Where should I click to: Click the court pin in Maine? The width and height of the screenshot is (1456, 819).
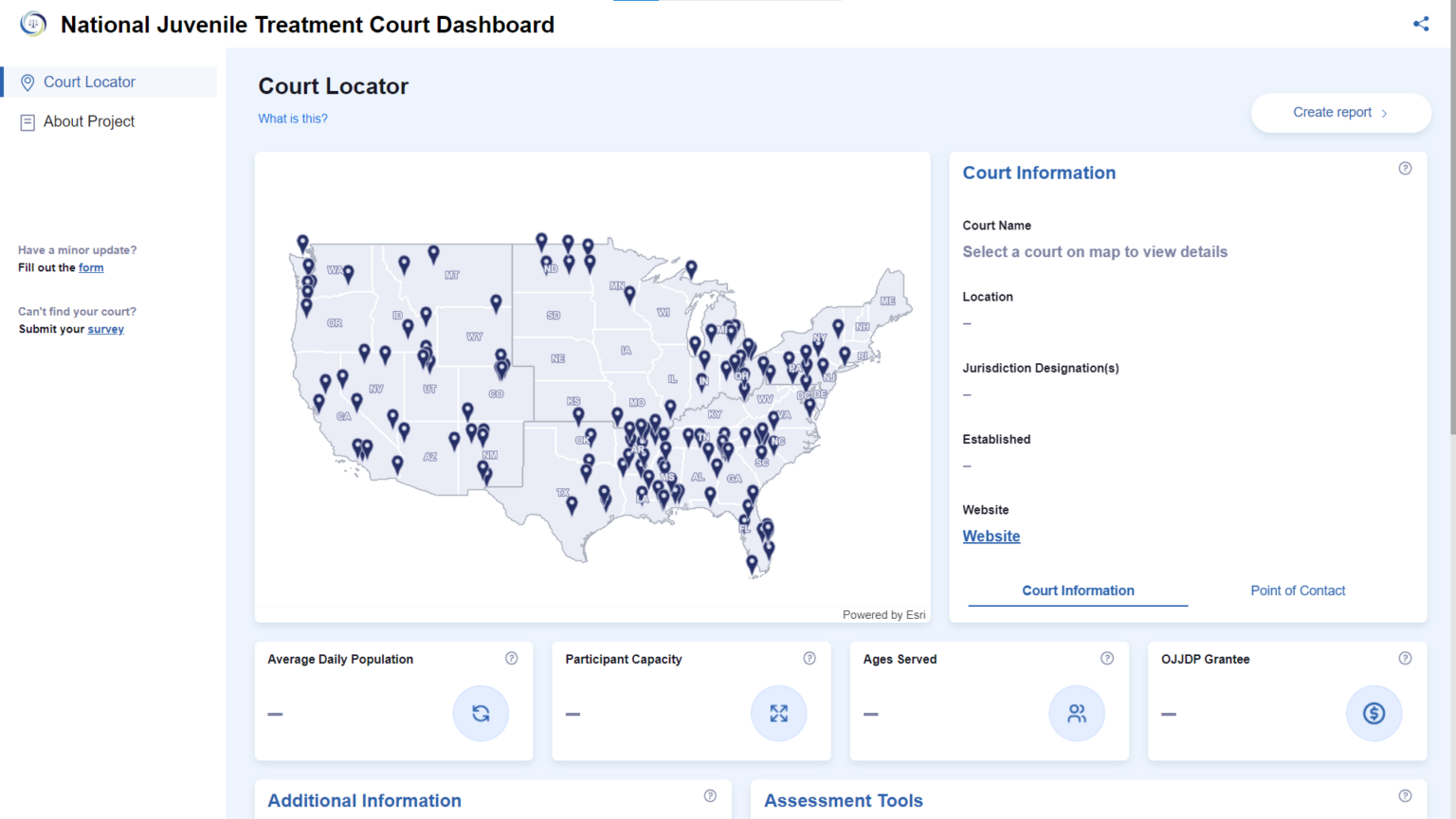[x=838, y=328]
